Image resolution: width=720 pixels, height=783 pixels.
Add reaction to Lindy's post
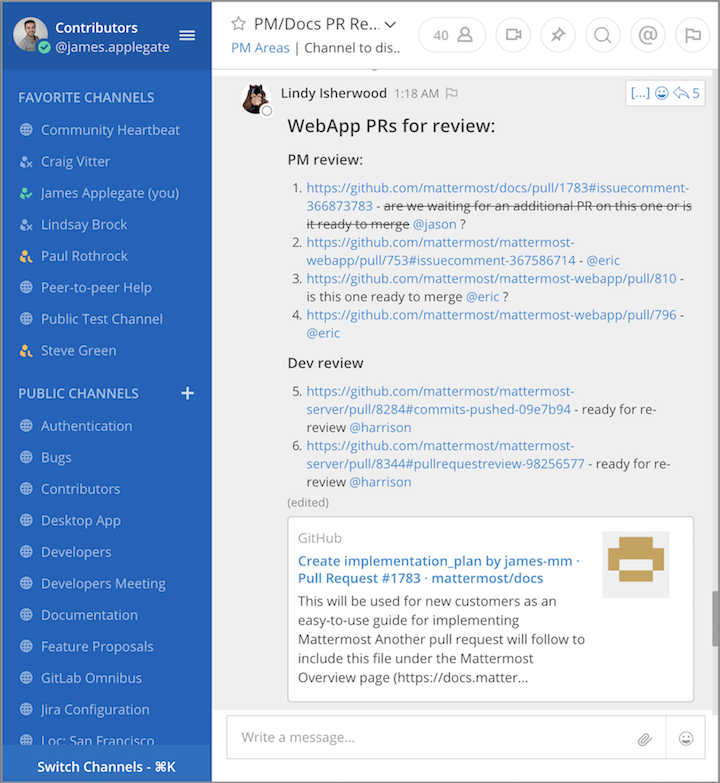pos(662,93)
